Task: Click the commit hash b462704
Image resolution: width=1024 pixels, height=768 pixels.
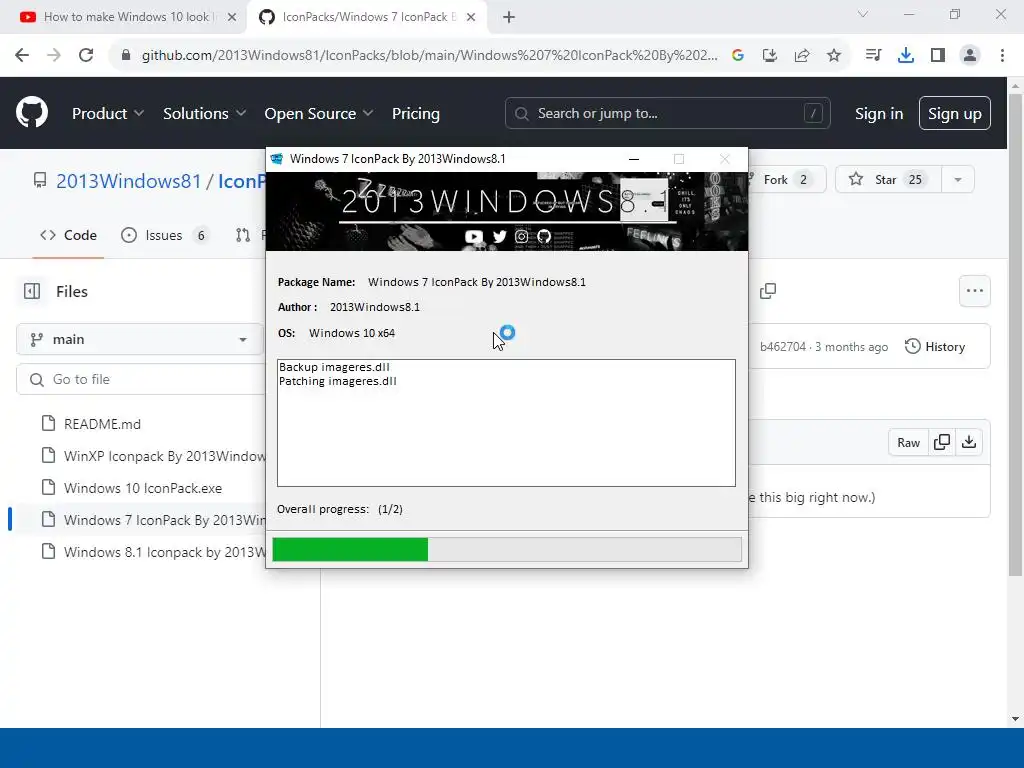Action: point(782,347)
